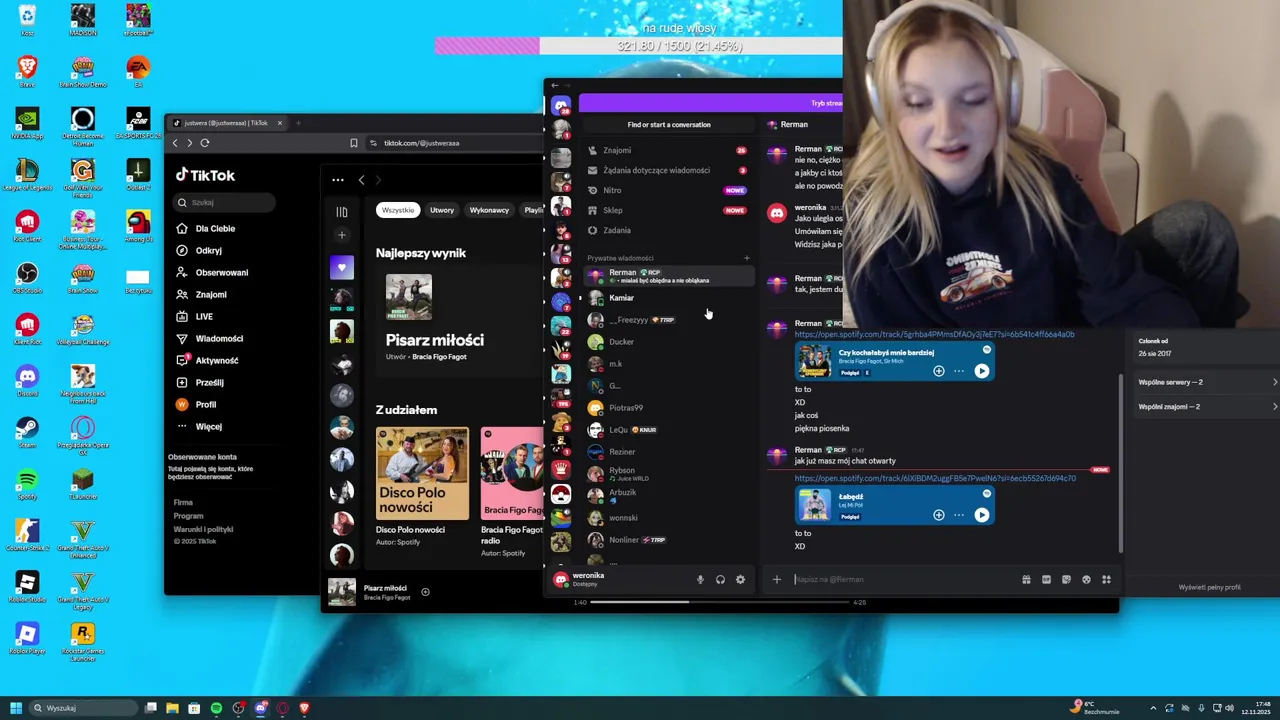Open Nitro page in Discord
This screenshot has height=720, width=1280.
tap(669, 190)
